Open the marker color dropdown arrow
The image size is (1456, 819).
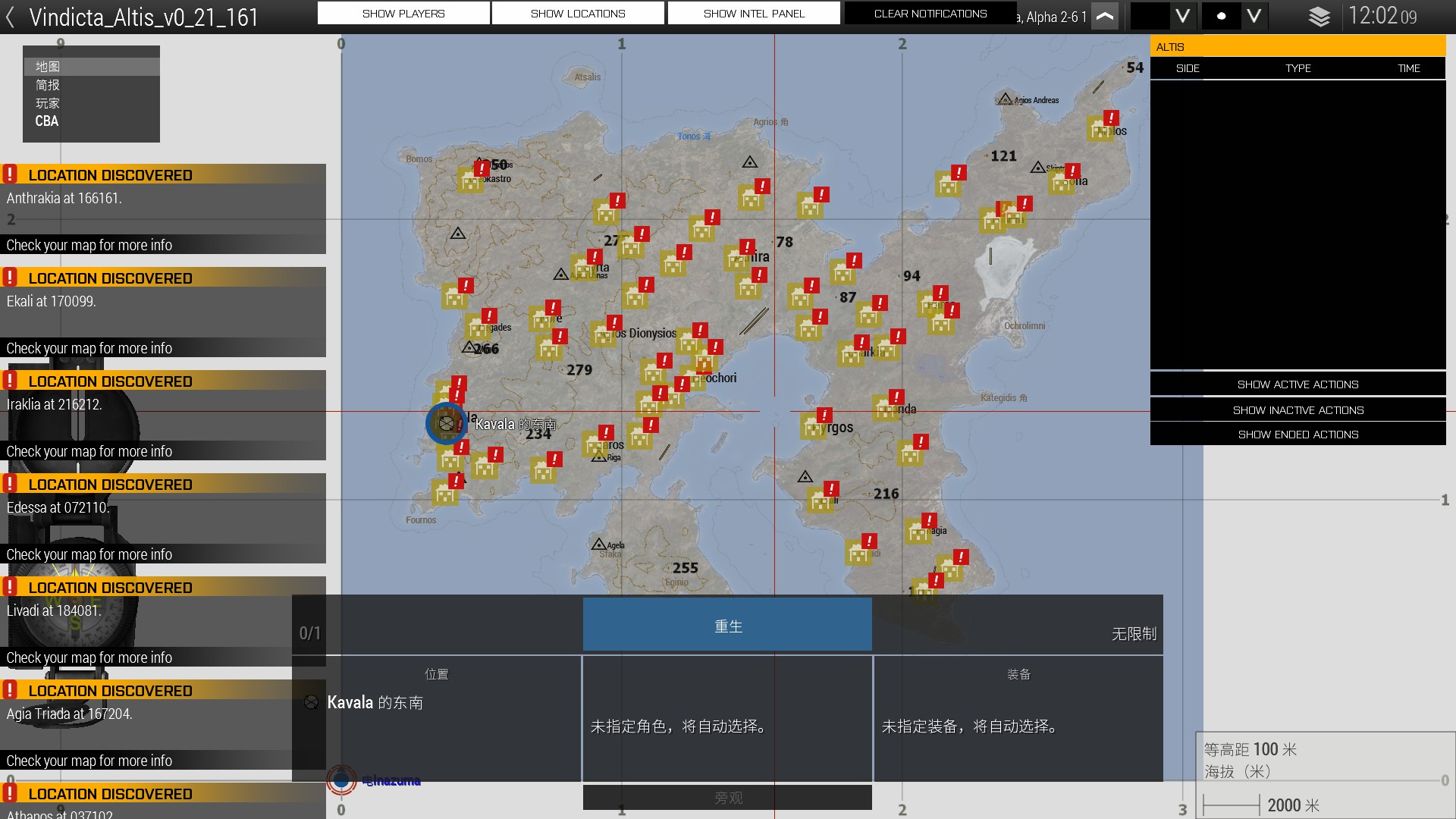(1182, 16)
